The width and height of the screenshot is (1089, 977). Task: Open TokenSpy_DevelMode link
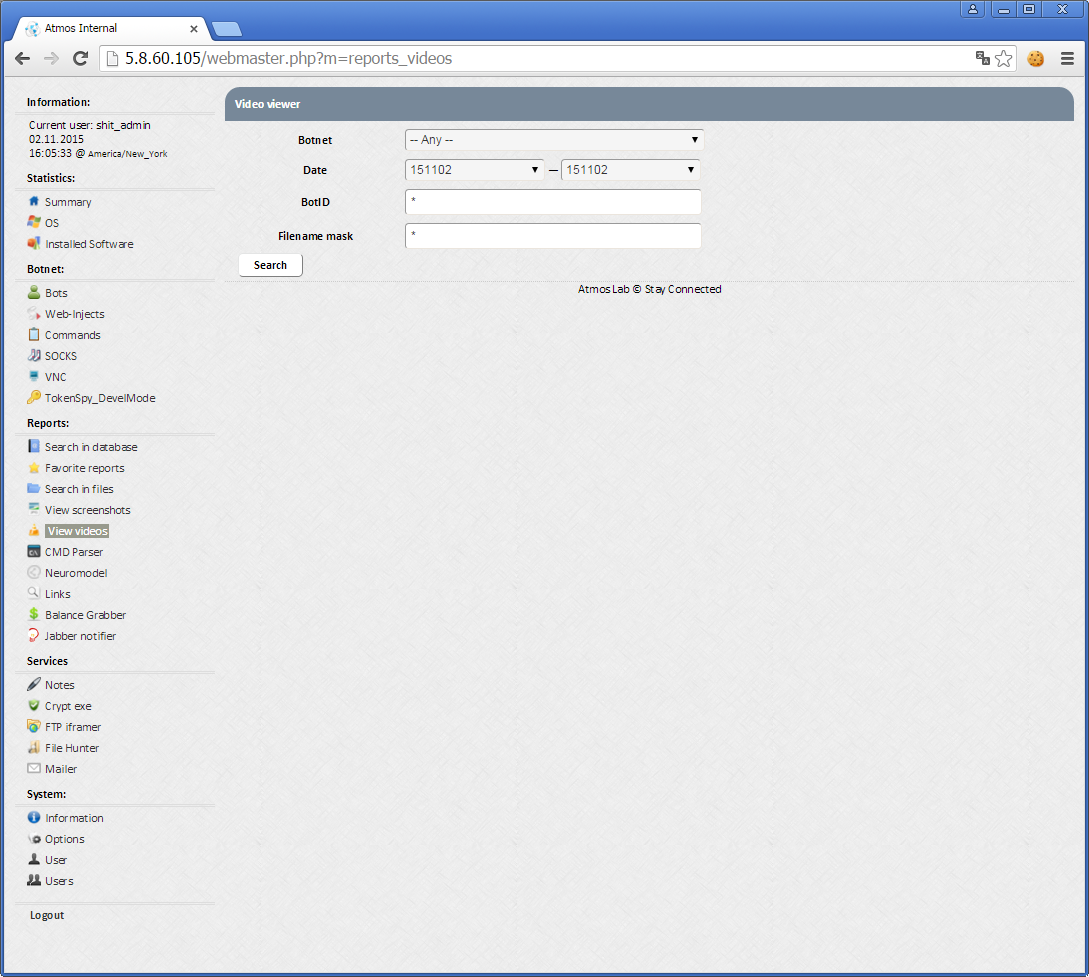coord(100,398)
